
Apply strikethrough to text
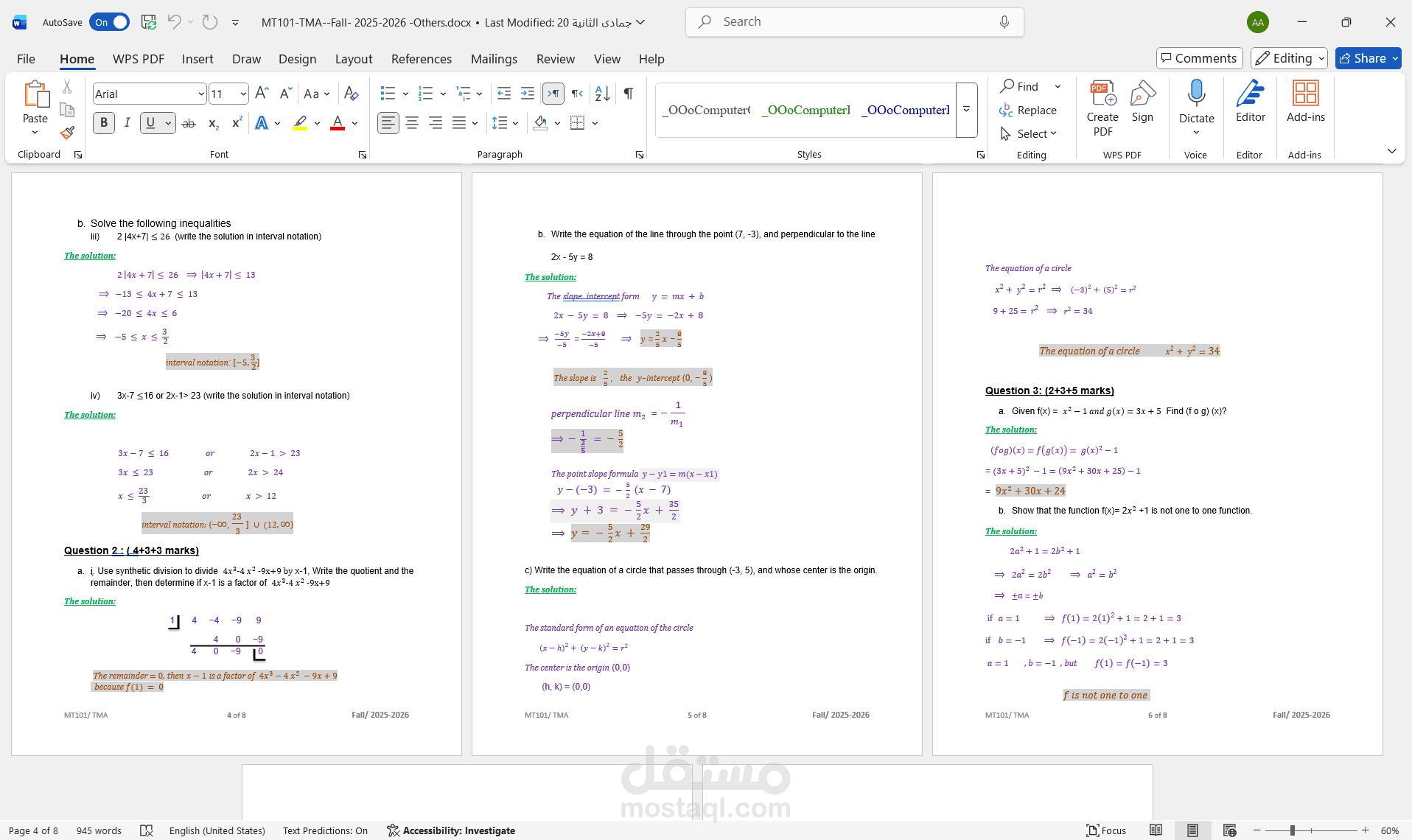[189, 123]
